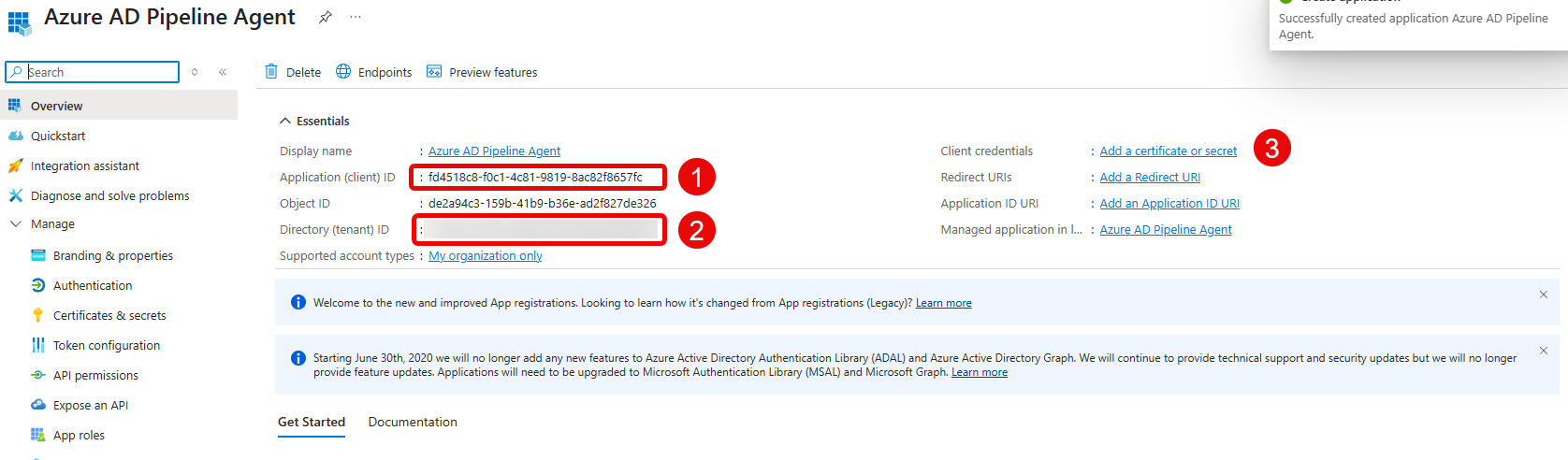Click Add an Application ID URI link

1169,203
